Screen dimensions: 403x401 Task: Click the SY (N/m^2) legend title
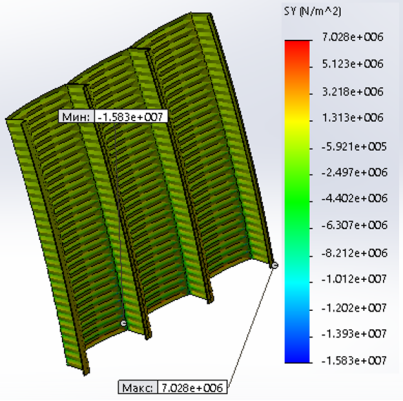coord(312,12)
